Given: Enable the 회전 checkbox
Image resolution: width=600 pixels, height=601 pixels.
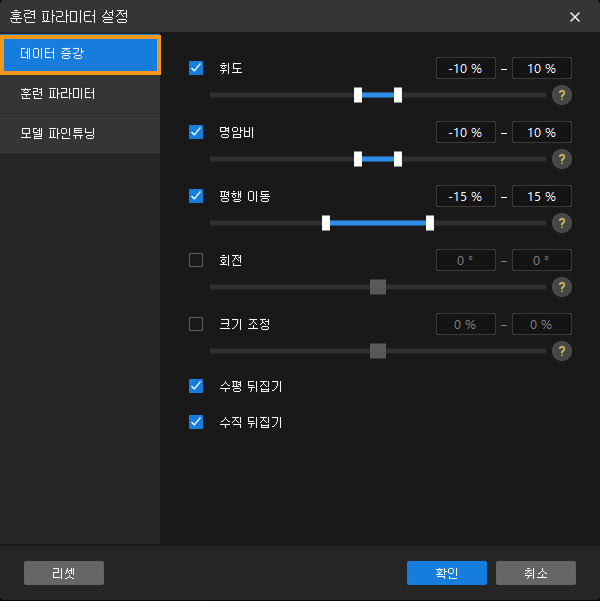Looking at the screenshot, I should [x=196, y=261].
